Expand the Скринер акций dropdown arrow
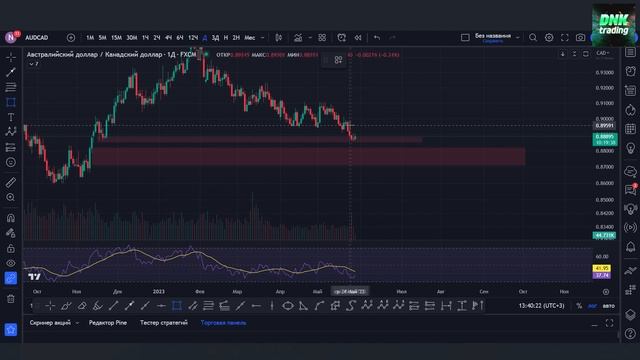Image resolution: width=640 pixels, height=360 pixels. coord(77,323)
